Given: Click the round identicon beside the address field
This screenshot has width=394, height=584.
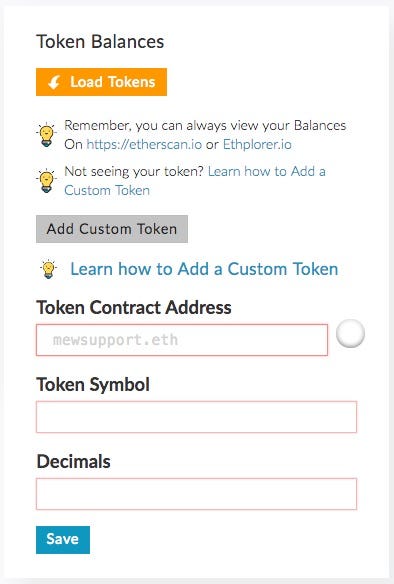Looking at the screenshot, I should 350,333.
